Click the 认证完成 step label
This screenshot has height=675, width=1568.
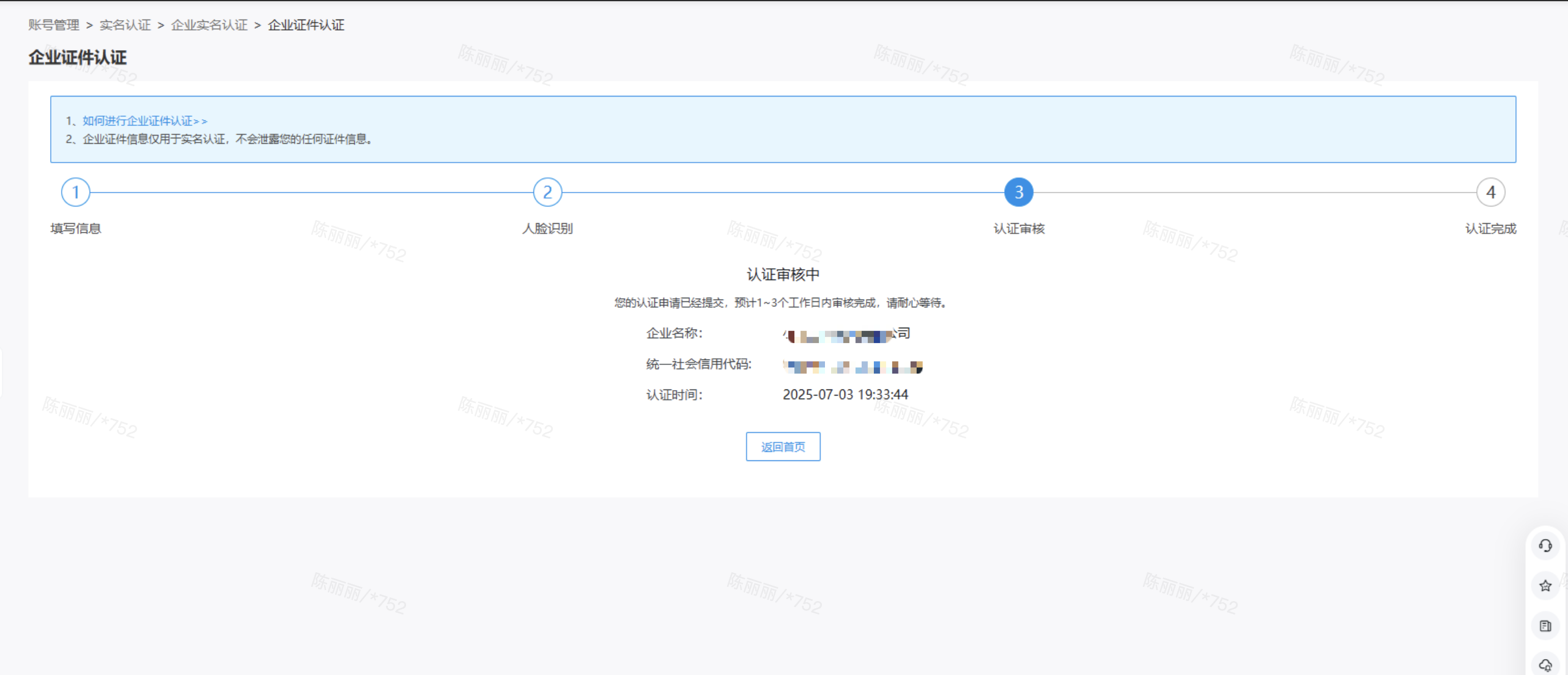pos(1490,229)
